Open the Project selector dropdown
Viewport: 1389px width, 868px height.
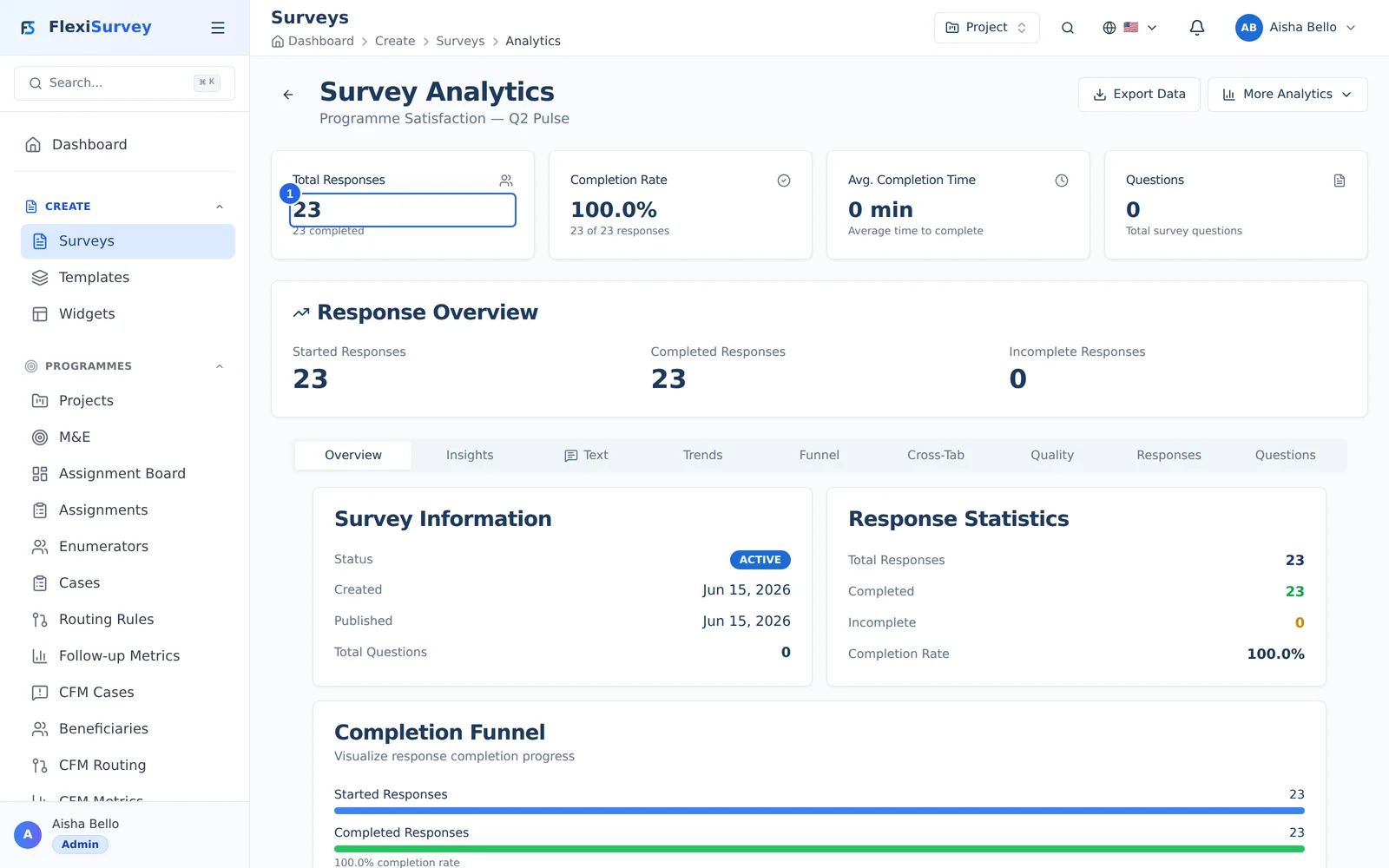pyautogui.click(x=986, y=28)
